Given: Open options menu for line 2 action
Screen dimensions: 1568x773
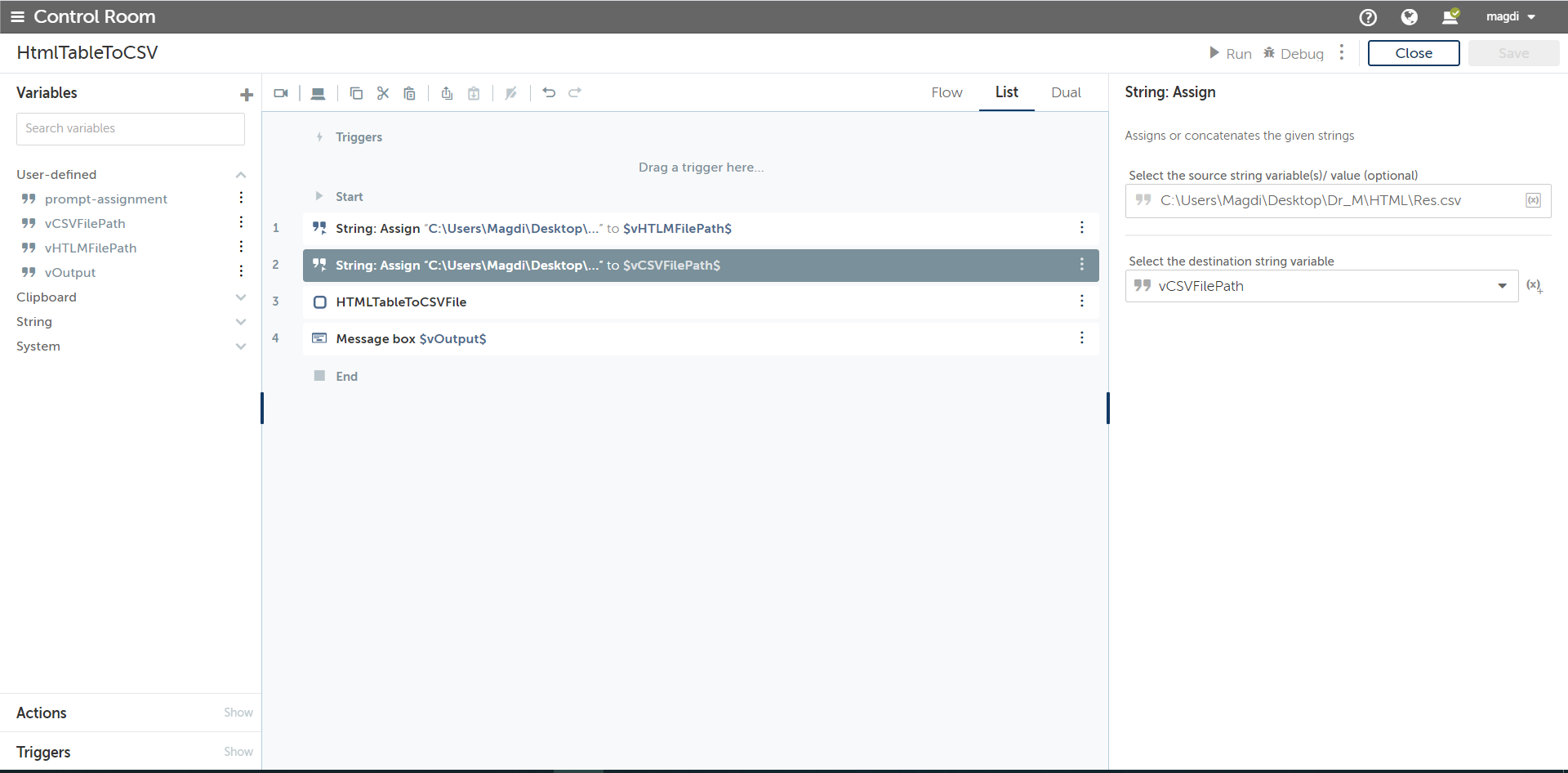Looking at the screenshot, I should coord(1082,264).
